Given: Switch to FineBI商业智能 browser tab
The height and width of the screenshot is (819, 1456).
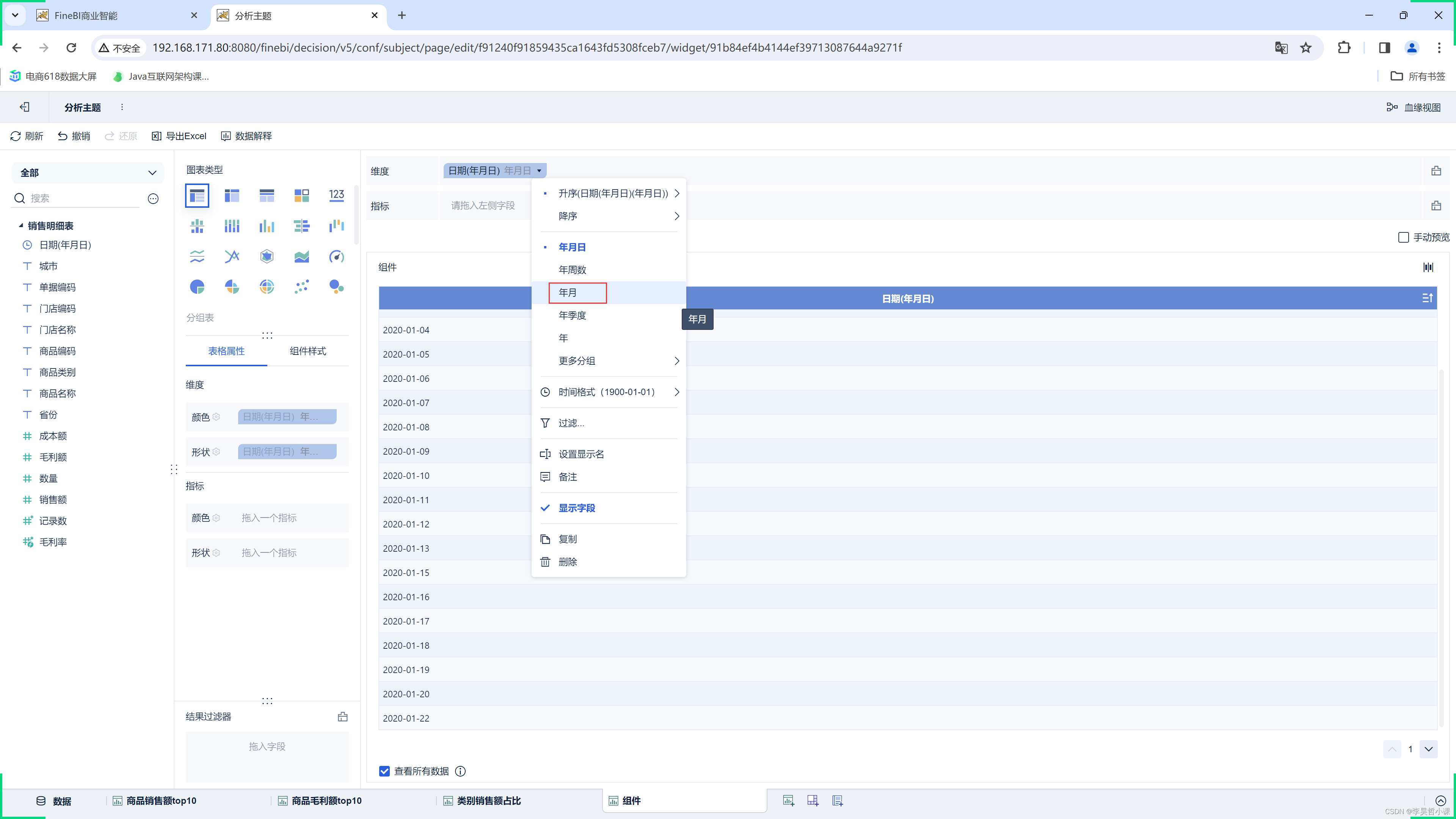Looking at the screenshot, I should pyautogui.click(x=118, y=15).
